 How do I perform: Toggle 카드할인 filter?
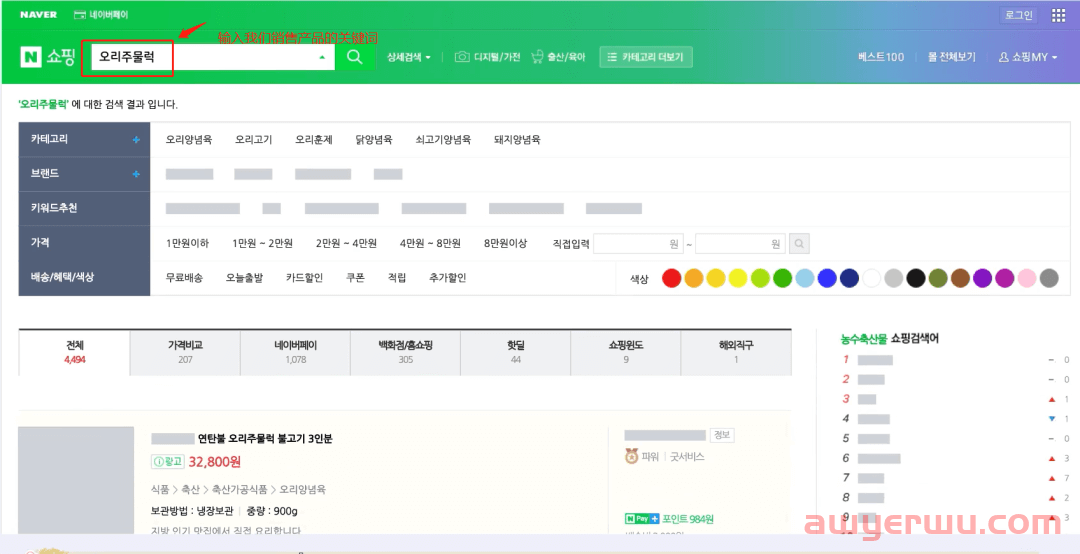click(304, 278)
